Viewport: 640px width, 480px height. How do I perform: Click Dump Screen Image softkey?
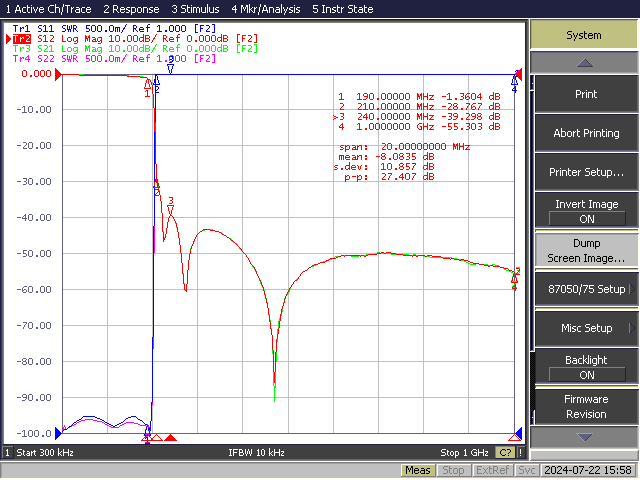[586, 251]
